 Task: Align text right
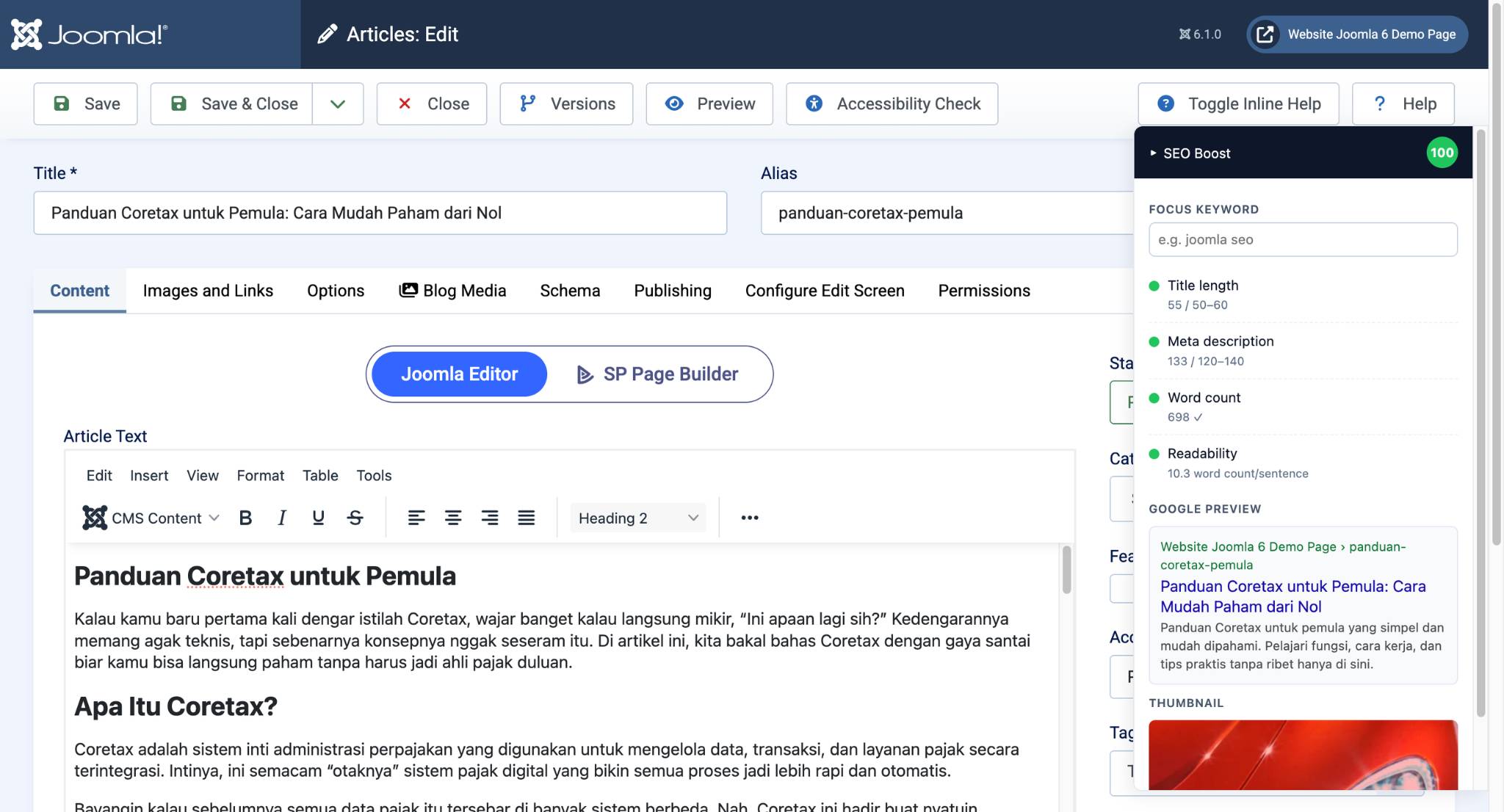point(490,518)
